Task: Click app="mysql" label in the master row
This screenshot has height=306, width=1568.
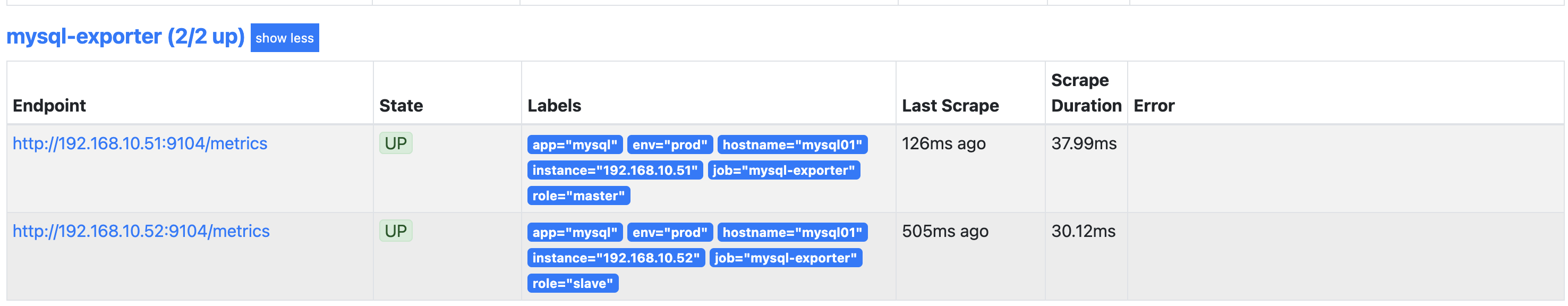Action: (575, 145)
